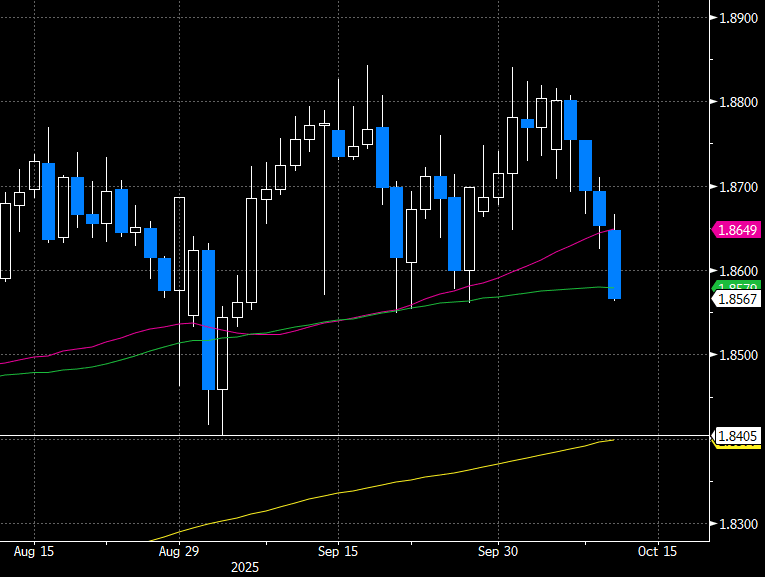Viewport: 765px width, 577px height.
Task: Select the 1.8700 price axis label
Action: pyautogui.click(x=738, y=187)
